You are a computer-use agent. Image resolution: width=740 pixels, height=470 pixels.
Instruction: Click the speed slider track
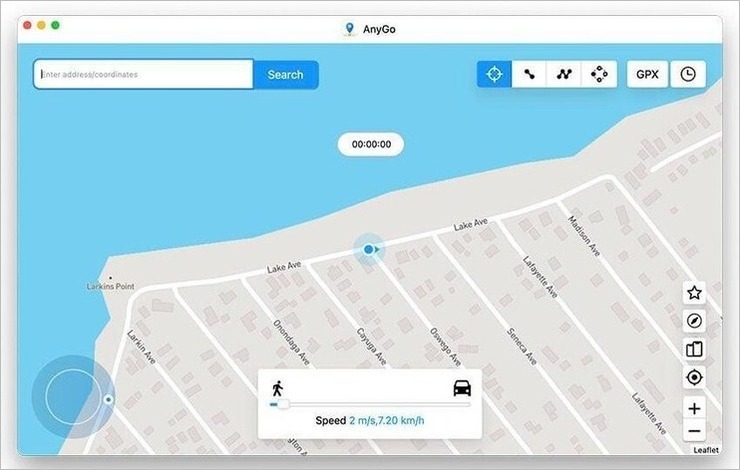(370, 404)
